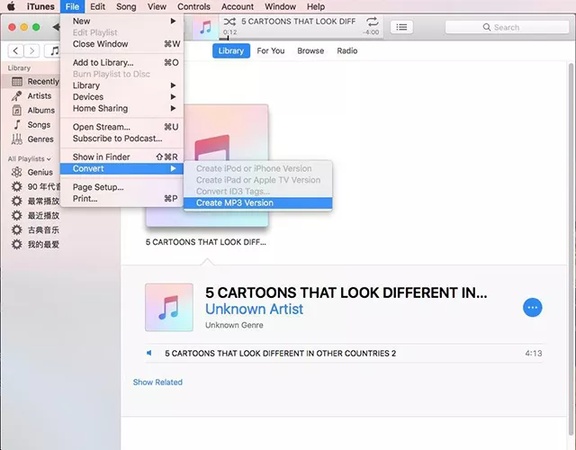Expand the Devices submenu
This screenshot has height=450, width=576.
coord(122,97)
